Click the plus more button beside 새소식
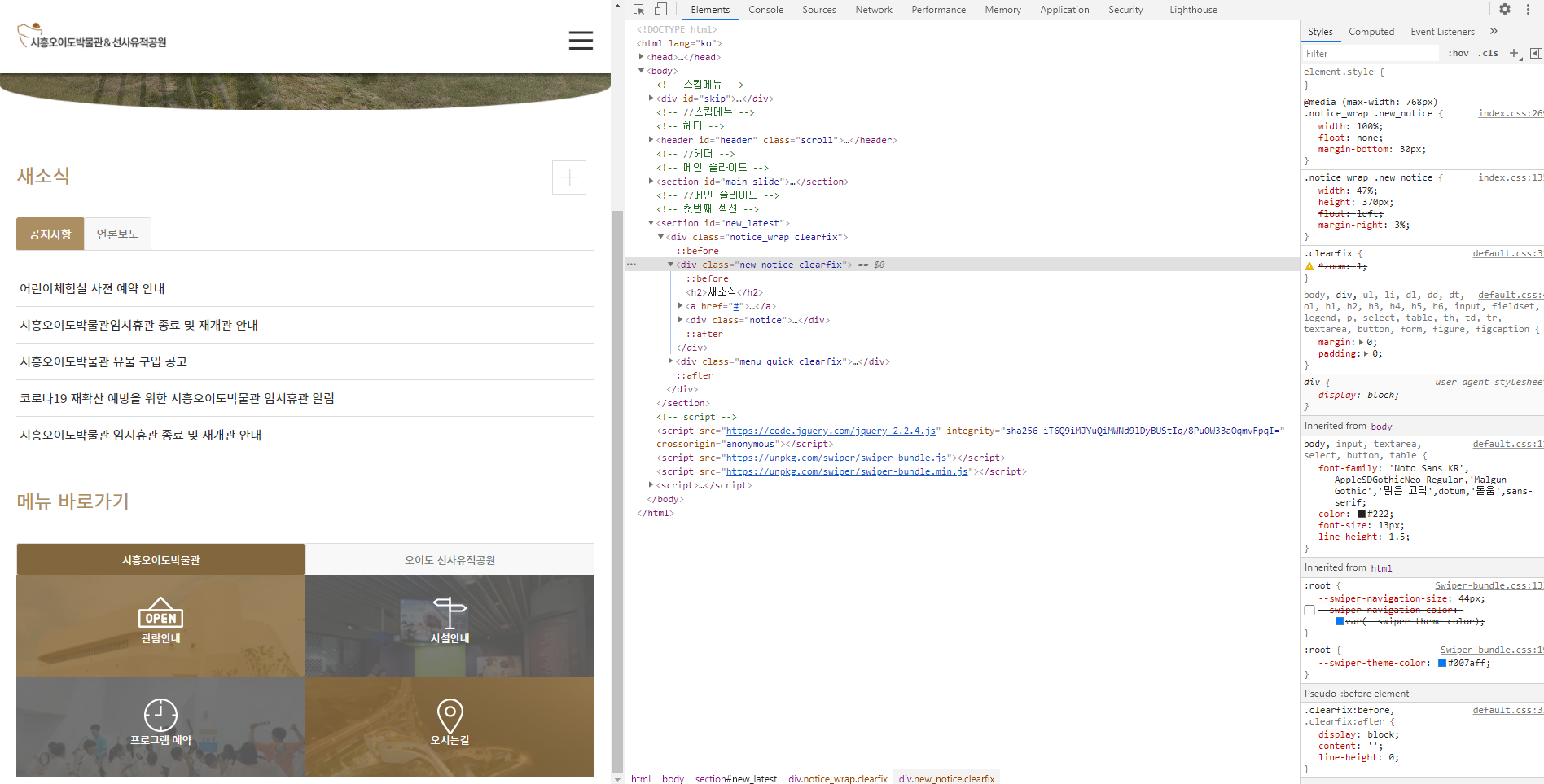The width and height of the screenshot is (1544, 784). [569, 177]
